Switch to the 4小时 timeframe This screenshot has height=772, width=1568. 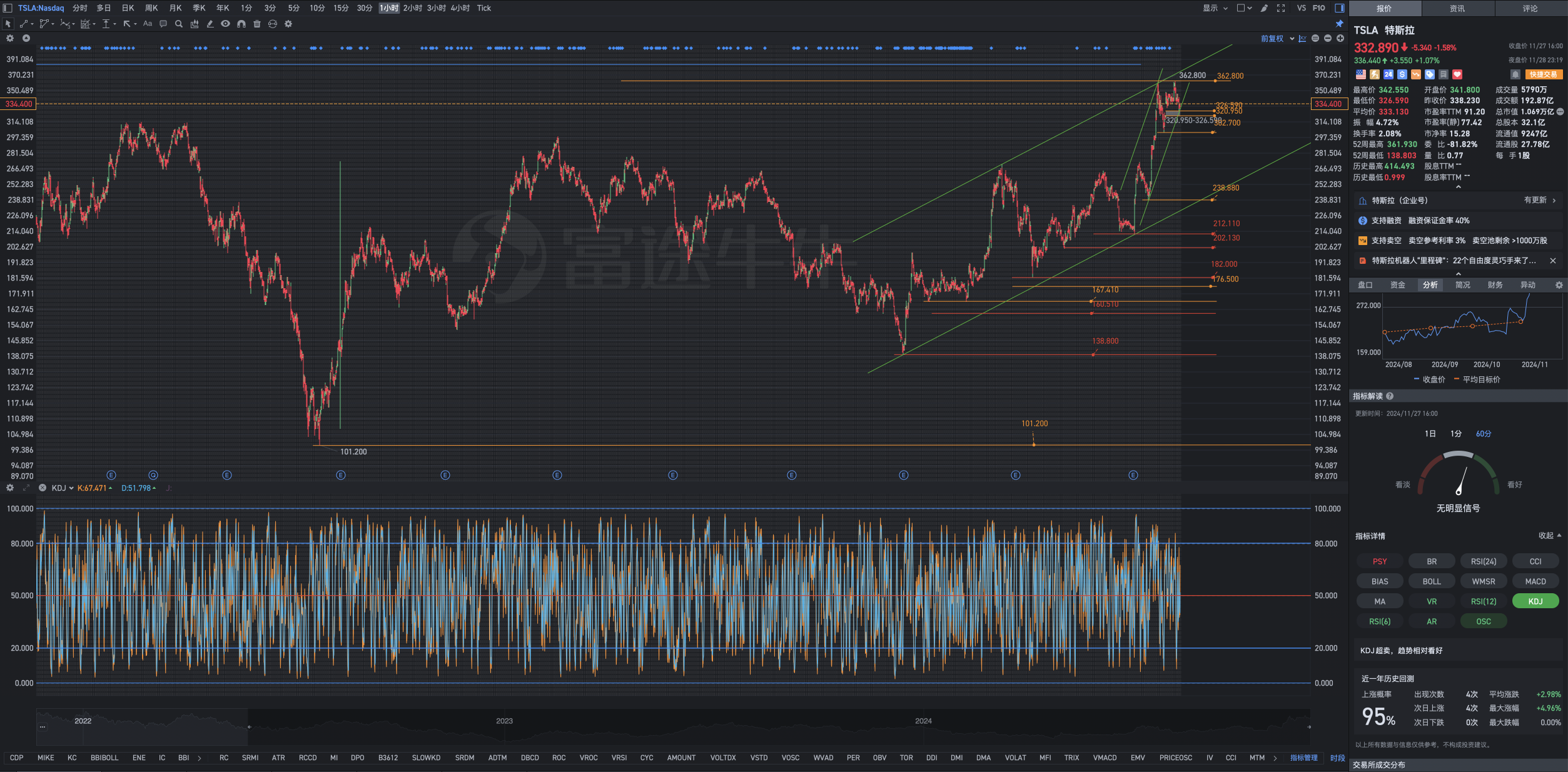[x=460, y=8]
